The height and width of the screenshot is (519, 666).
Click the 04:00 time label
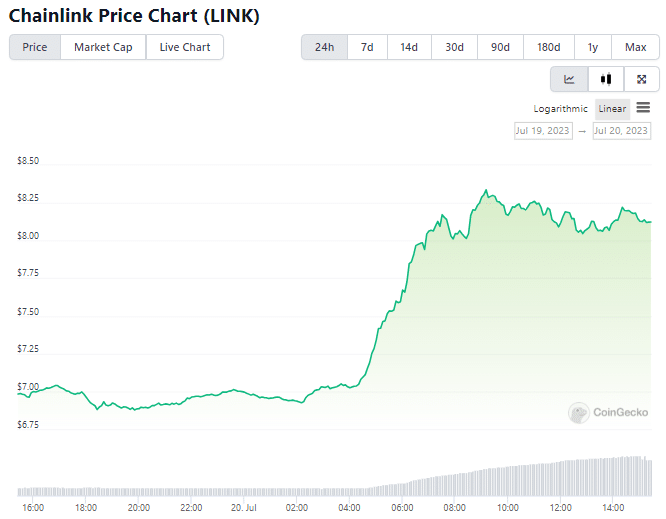(x=349, y=508)
